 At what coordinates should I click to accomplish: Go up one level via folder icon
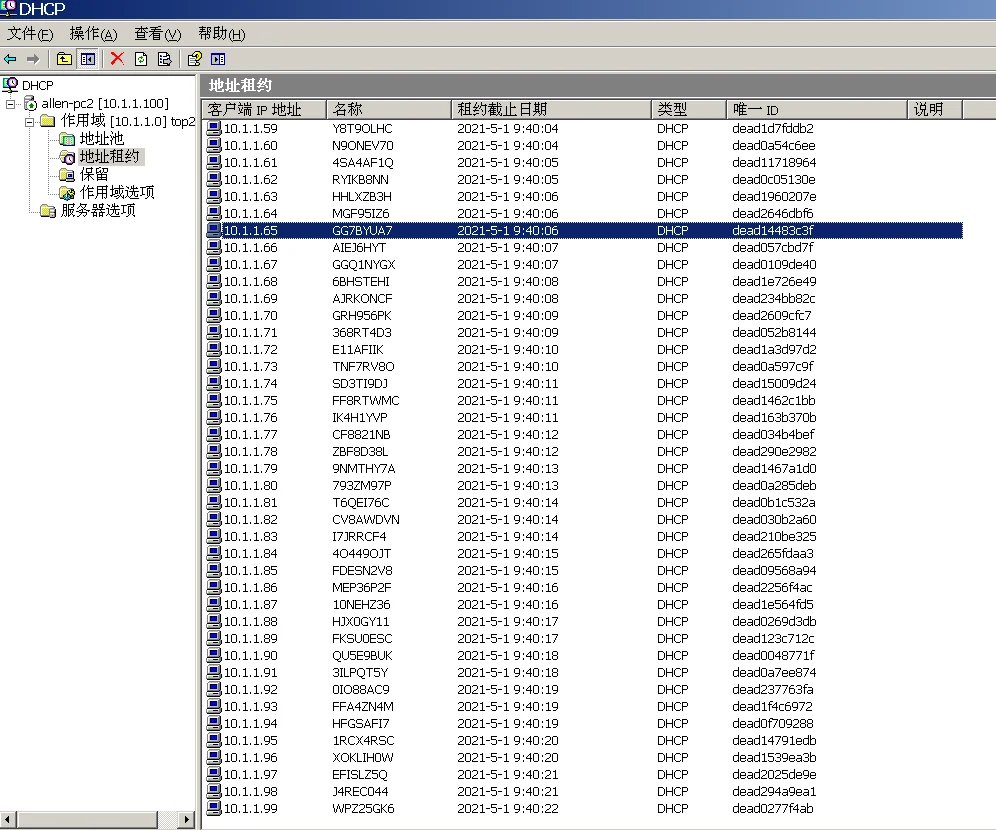pyautogui.click(x=64, y=59)
